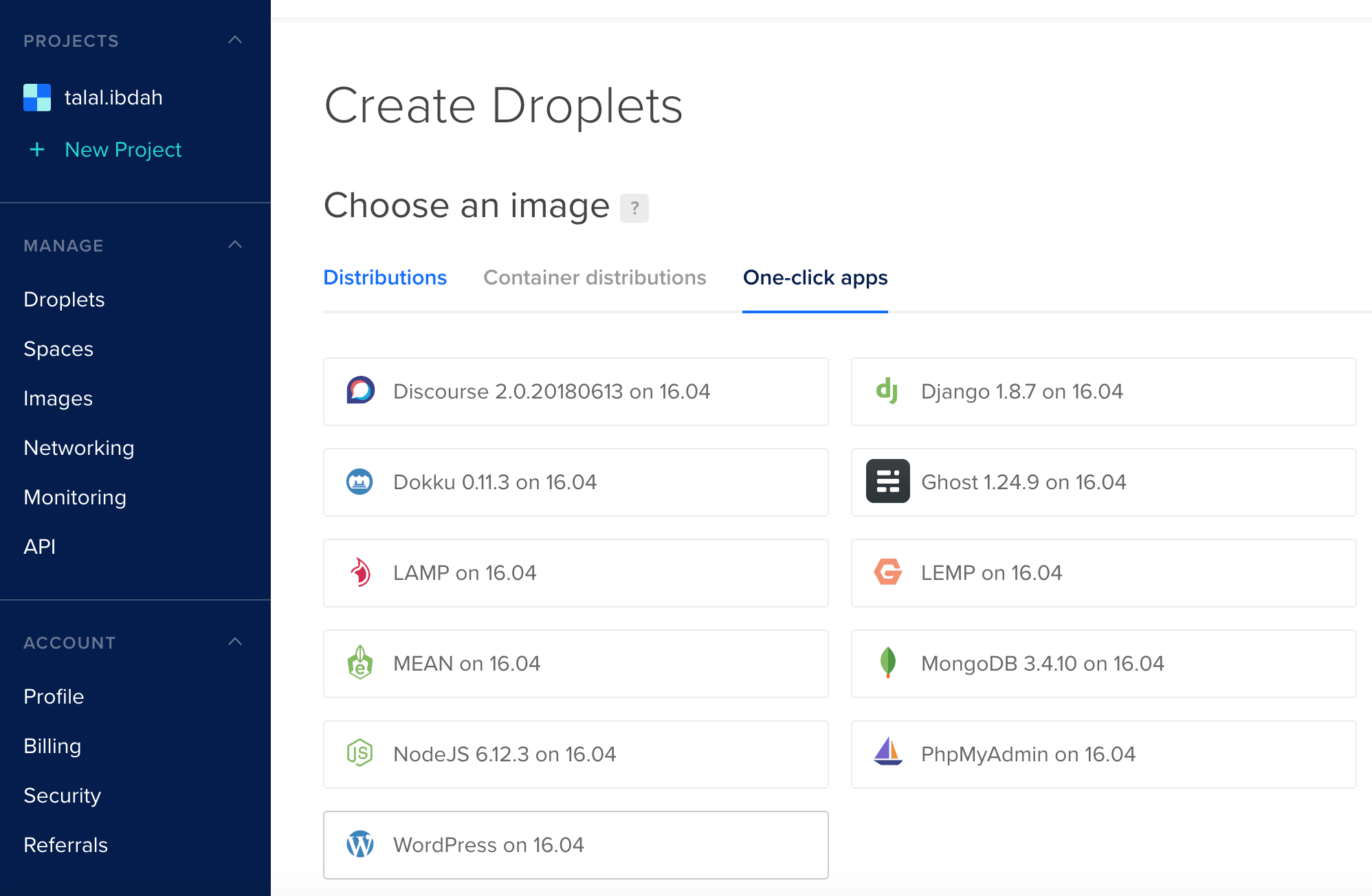Collapse the Account section chevron

(x=235, y=642)
